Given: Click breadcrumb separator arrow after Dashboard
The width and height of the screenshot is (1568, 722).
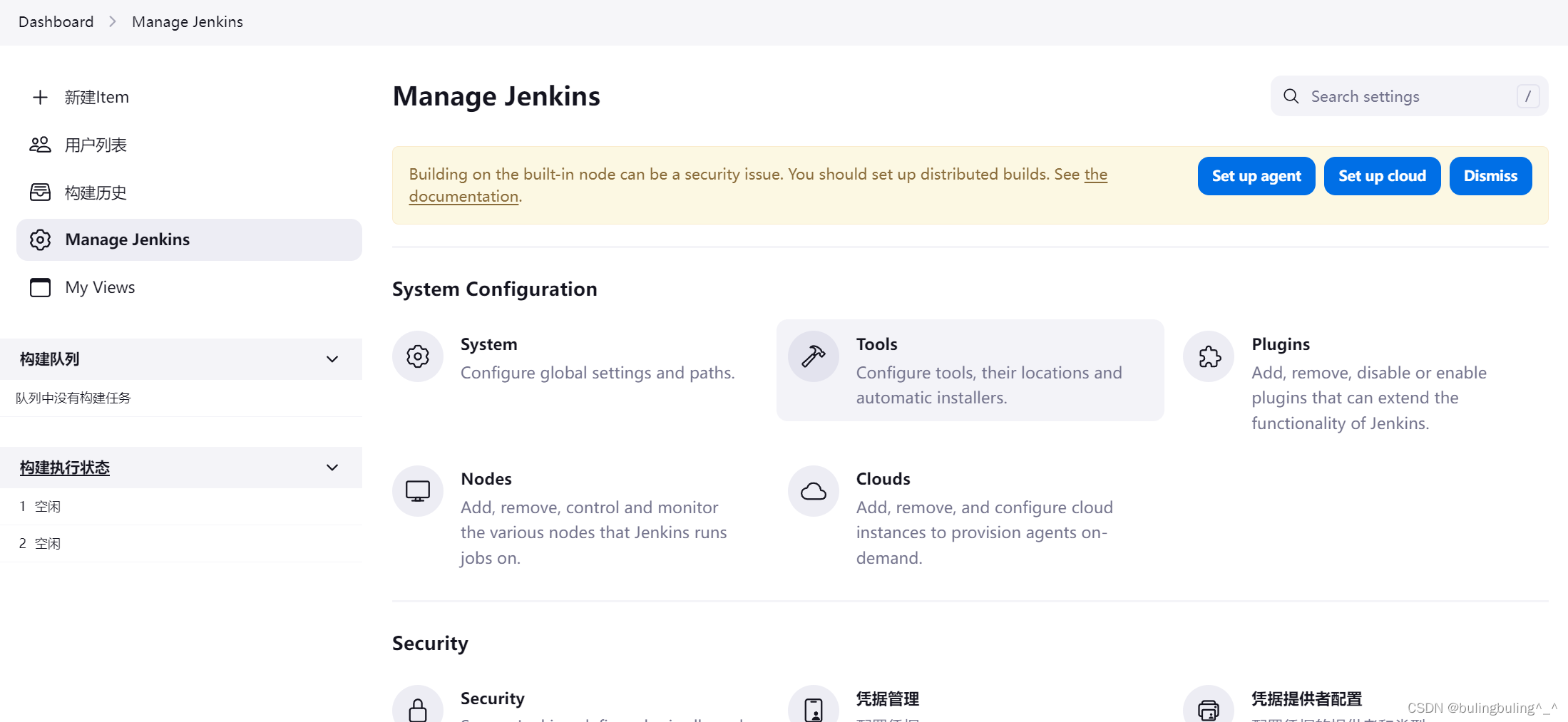Looking at the screenshot, I should (113, 22).
